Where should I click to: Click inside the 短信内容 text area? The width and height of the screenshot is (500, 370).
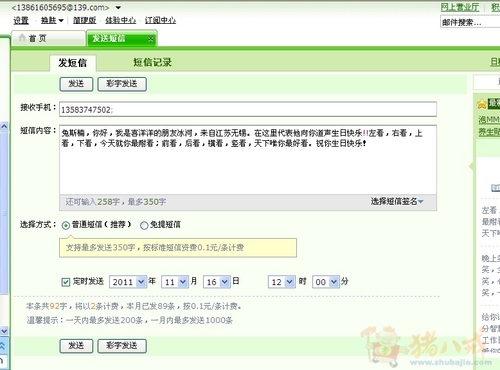point(248,160)
